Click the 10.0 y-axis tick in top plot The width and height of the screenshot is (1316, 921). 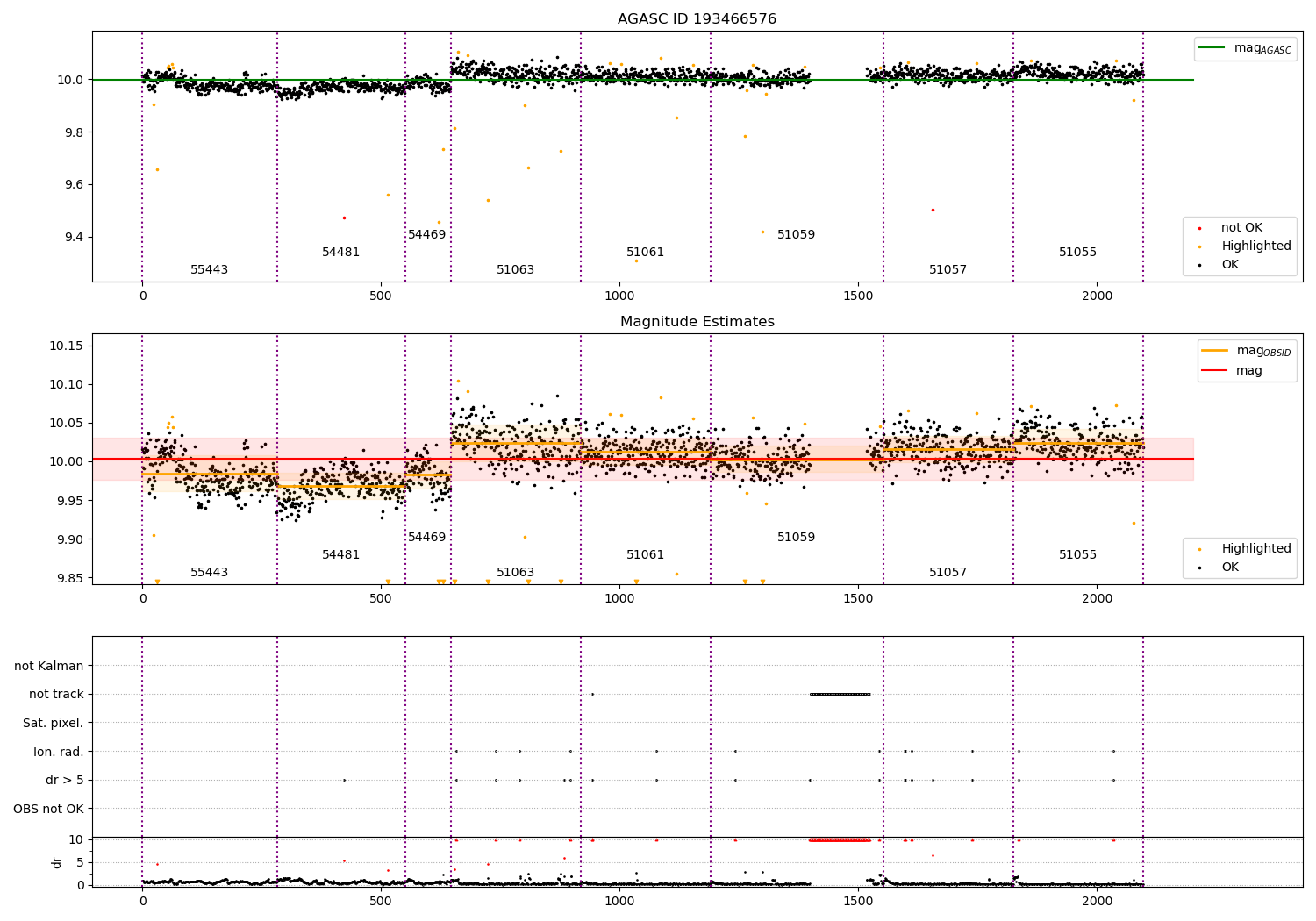[70, 81]
